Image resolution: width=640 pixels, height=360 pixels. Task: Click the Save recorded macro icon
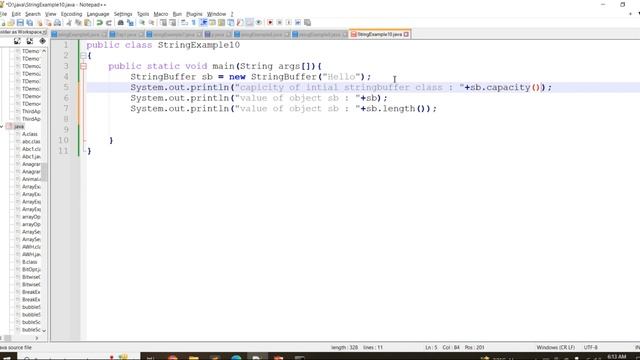pos(307,23)
